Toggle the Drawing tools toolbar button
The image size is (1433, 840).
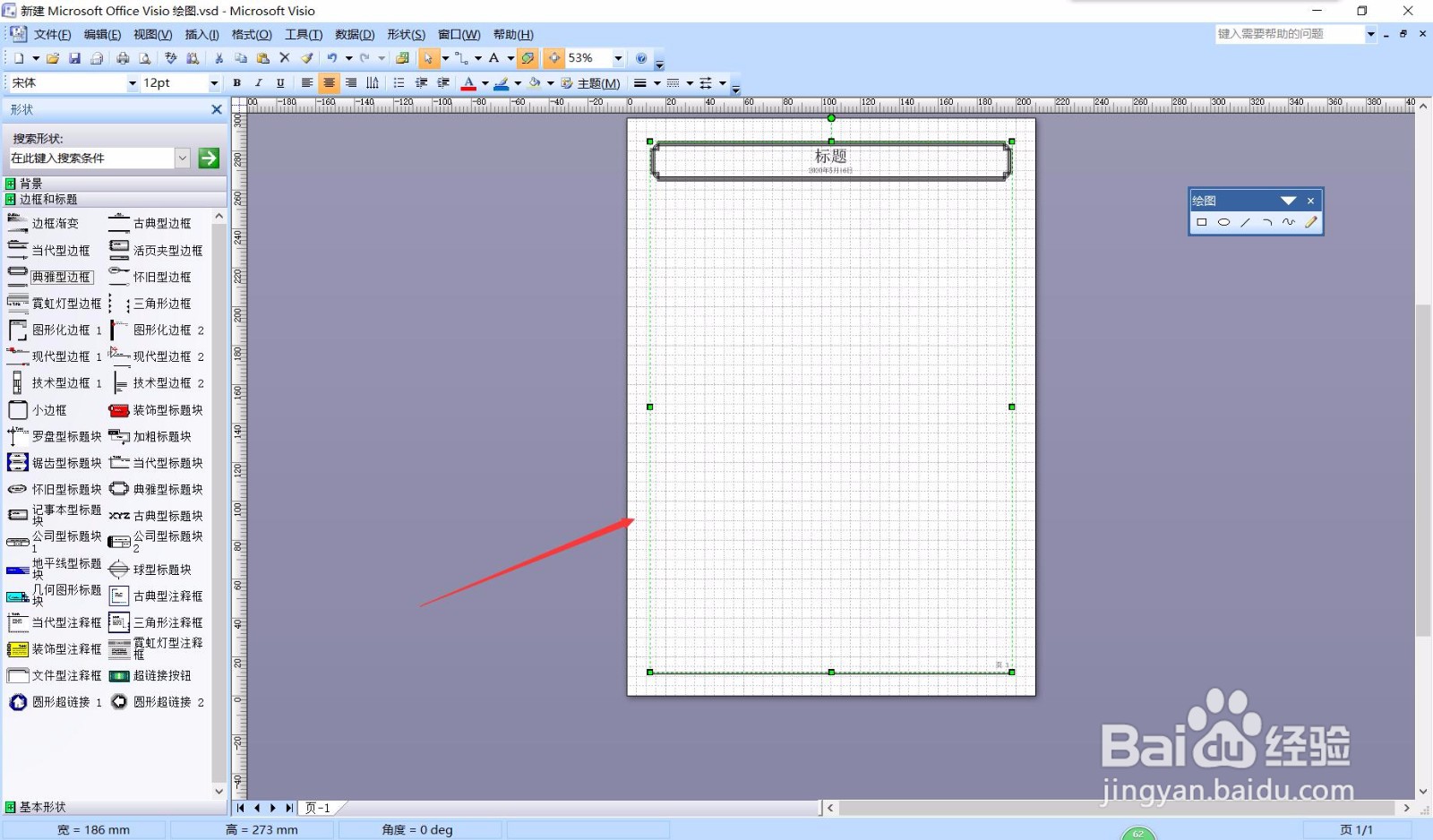tap(528, 58)
